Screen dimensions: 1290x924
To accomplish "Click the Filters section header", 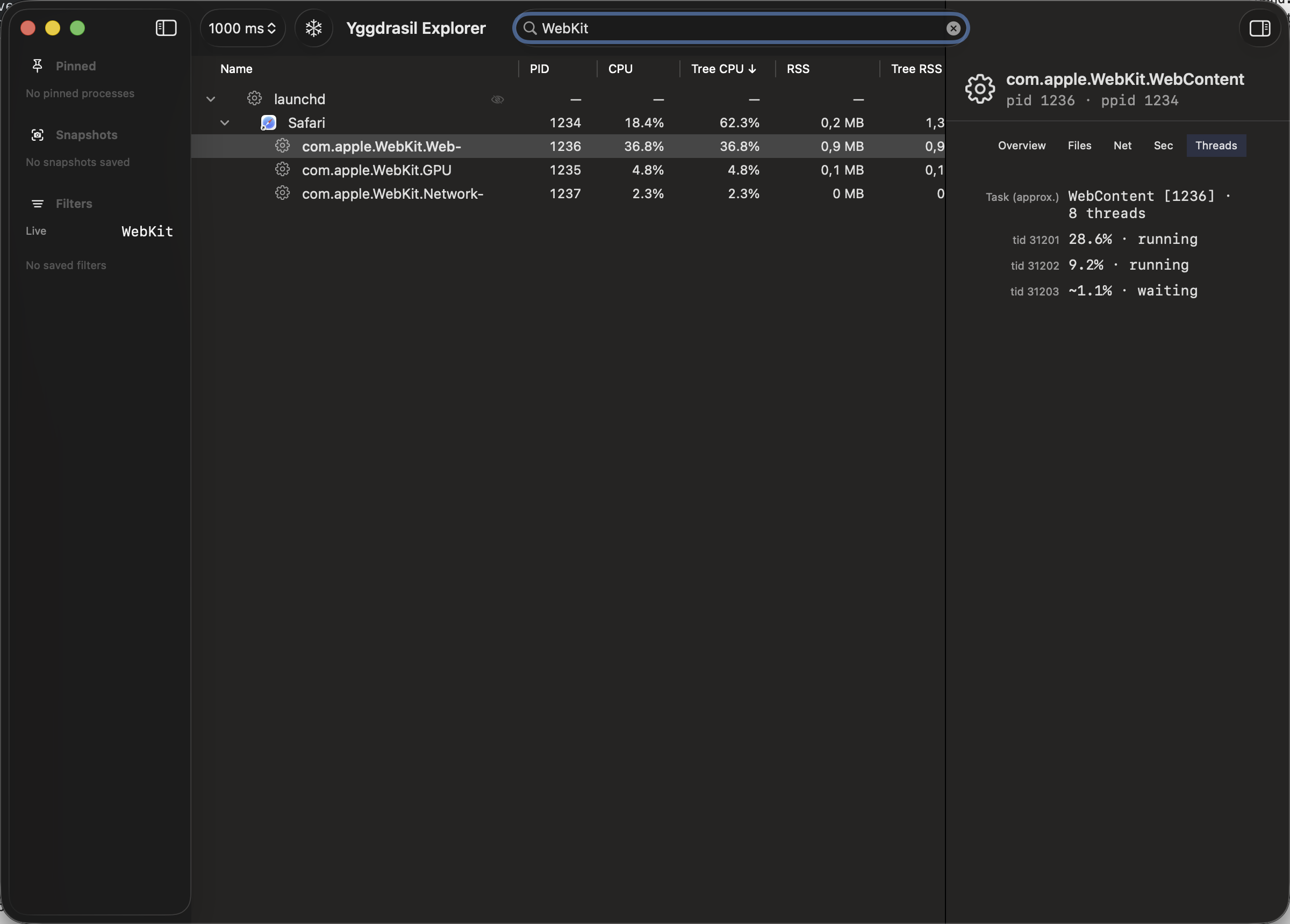I will [x=74, y=204].
